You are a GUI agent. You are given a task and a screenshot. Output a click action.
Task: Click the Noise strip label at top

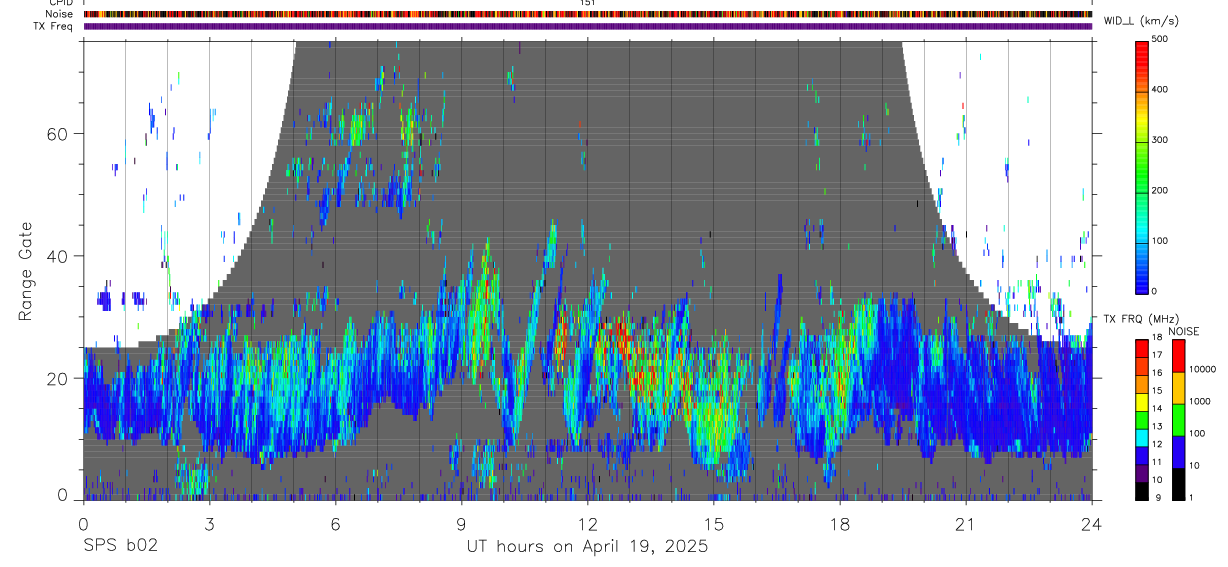point(59,14)
